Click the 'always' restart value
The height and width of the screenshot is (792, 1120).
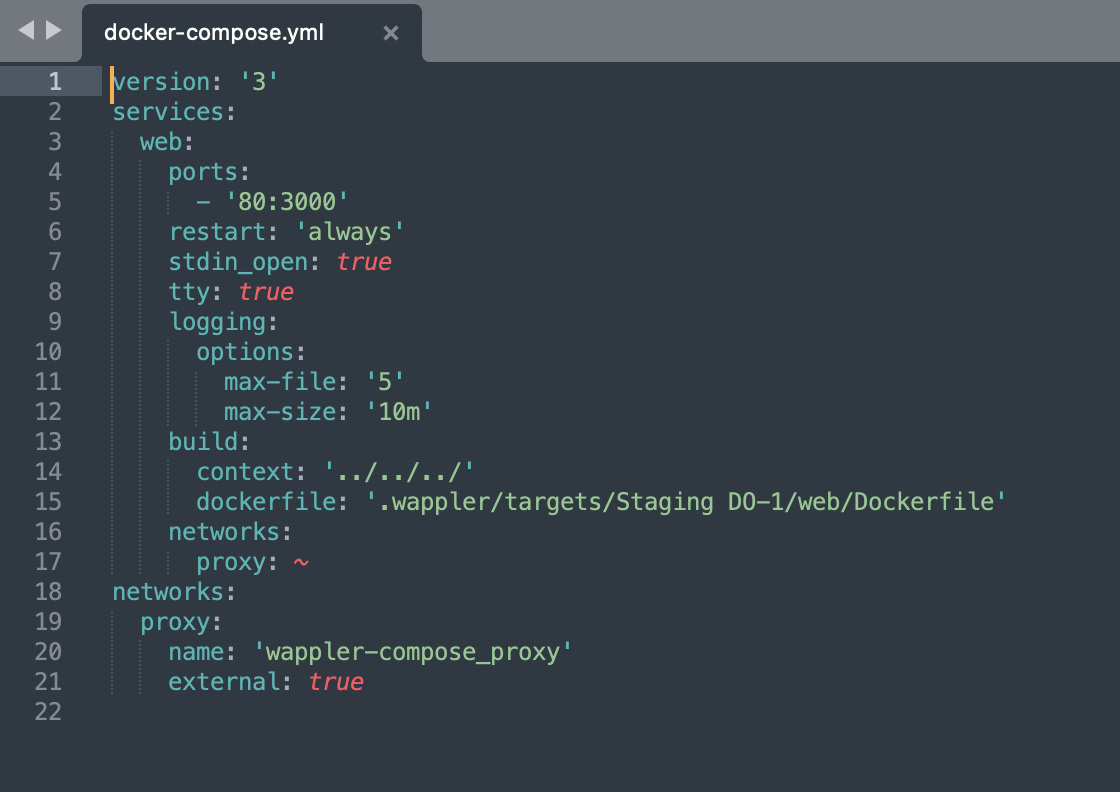click(350, 232)
